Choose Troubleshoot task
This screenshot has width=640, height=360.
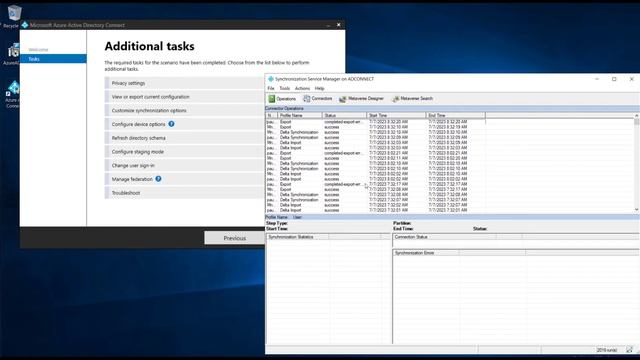185,193
